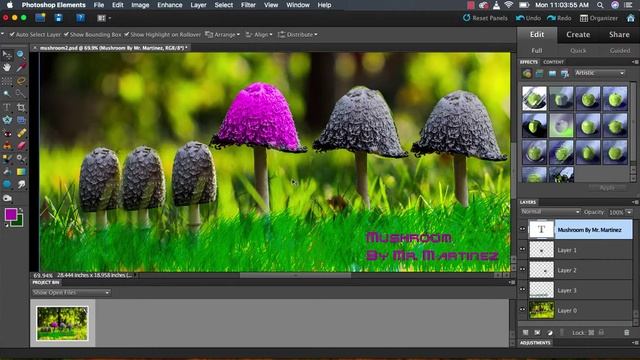640x360 pixels.
Task: Switch to Quick edit mode tab
Action: (578, 51)
